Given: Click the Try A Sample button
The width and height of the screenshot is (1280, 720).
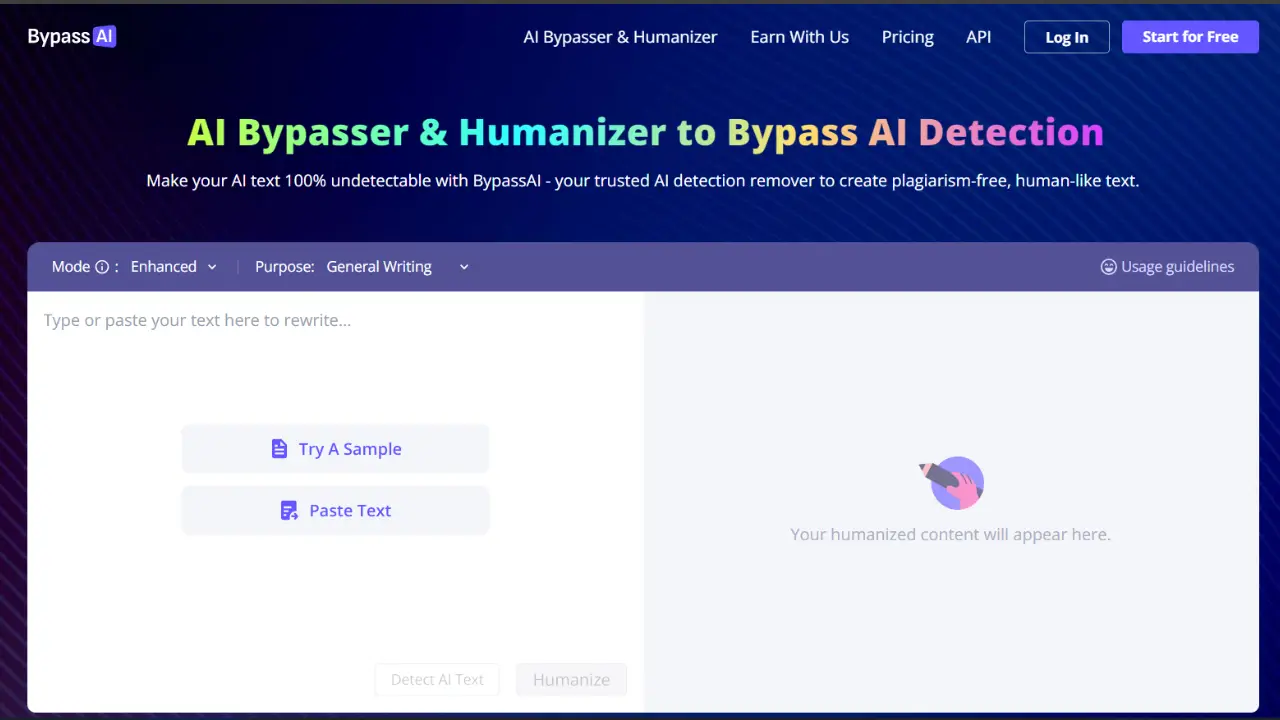Looking at the screenshot, I should pyautogui.click(x=335, y=449).
